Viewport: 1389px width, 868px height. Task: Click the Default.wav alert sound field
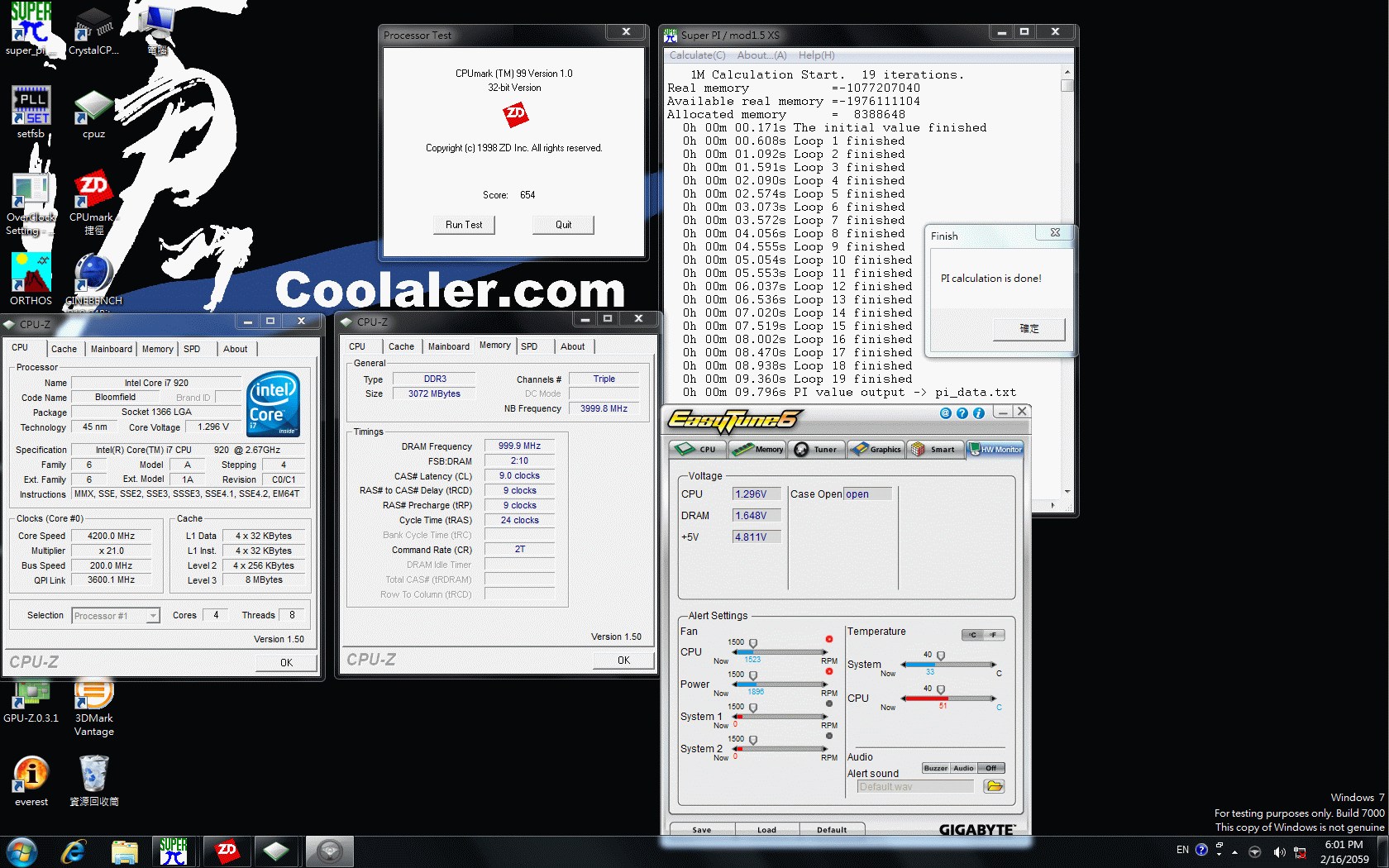(x=915, y=786)
